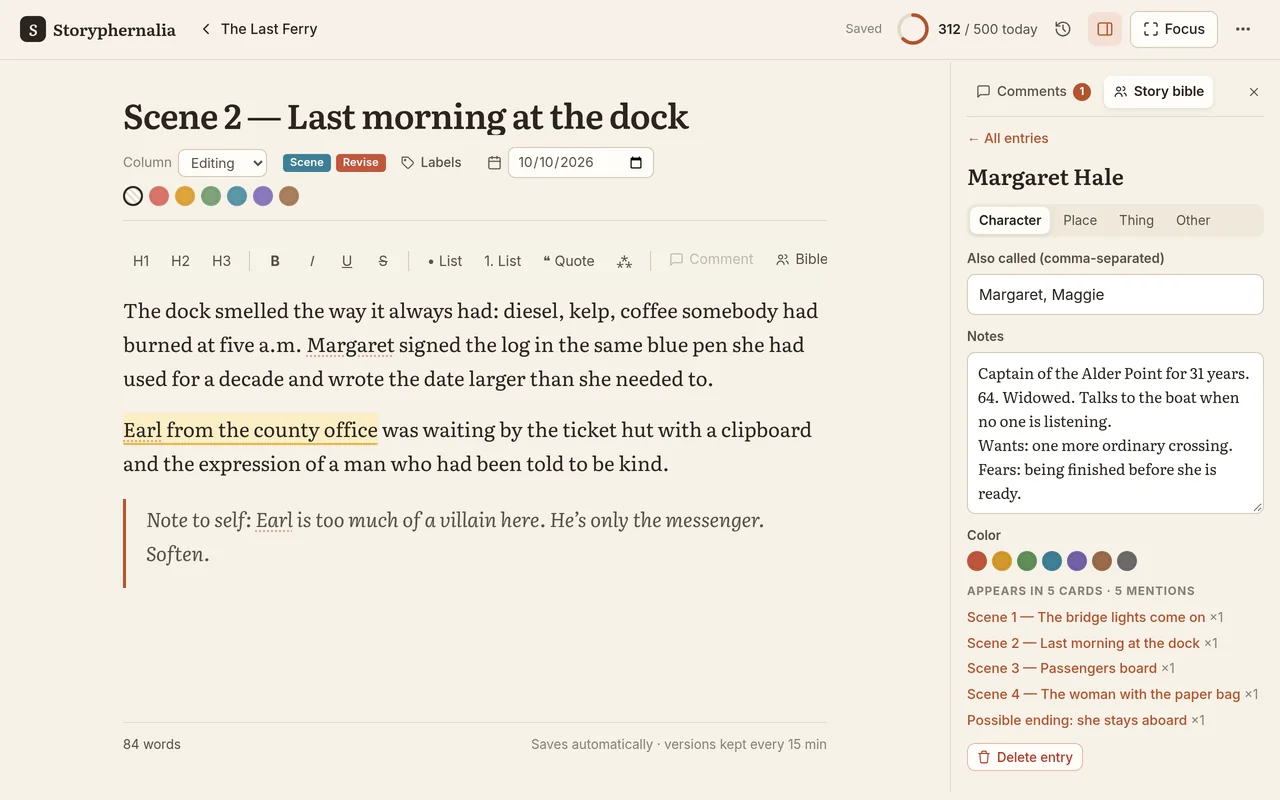This screenshot has width=1280, height=800.
Task: Go back to All entries
Action: pos(1008,138)
